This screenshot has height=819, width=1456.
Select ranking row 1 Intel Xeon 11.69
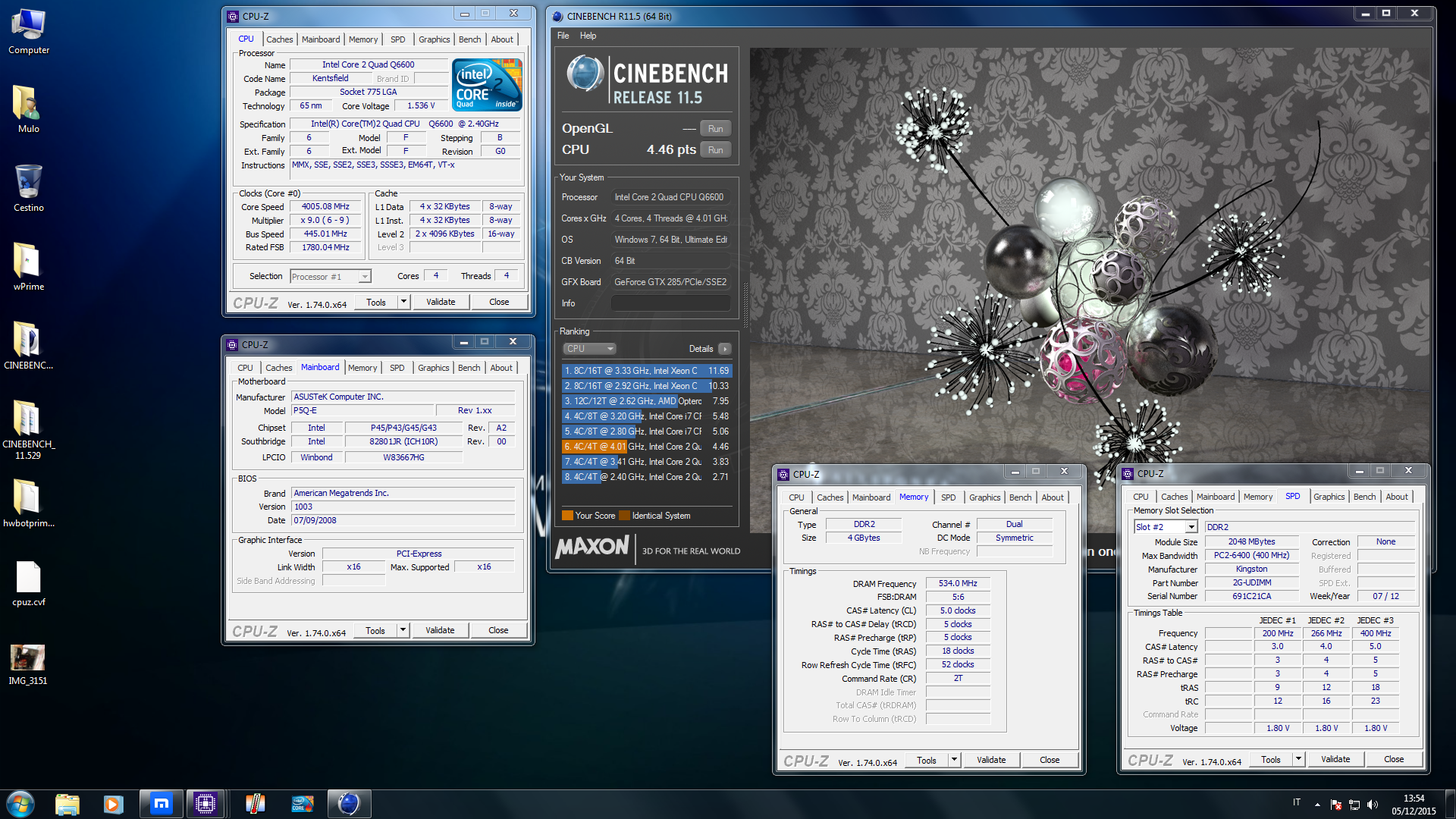(x=647, y=371)
